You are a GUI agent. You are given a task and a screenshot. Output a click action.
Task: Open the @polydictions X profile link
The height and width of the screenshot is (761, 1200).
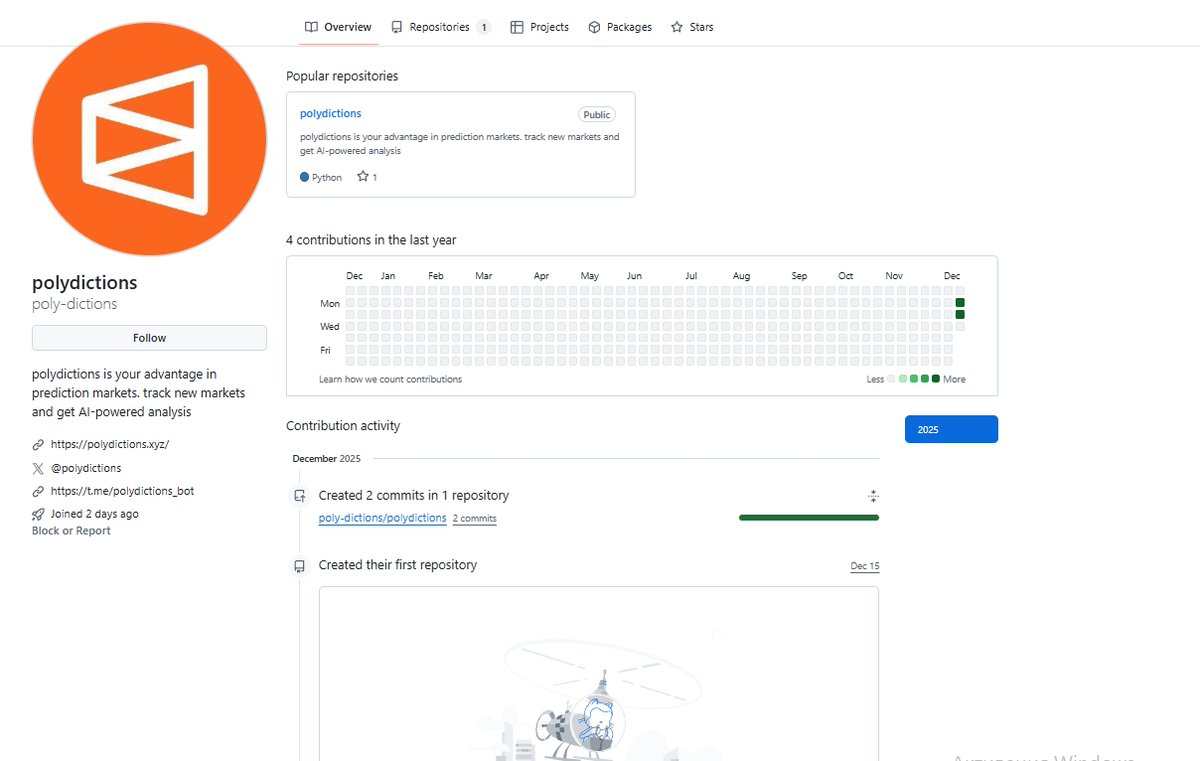pos(86,468)
